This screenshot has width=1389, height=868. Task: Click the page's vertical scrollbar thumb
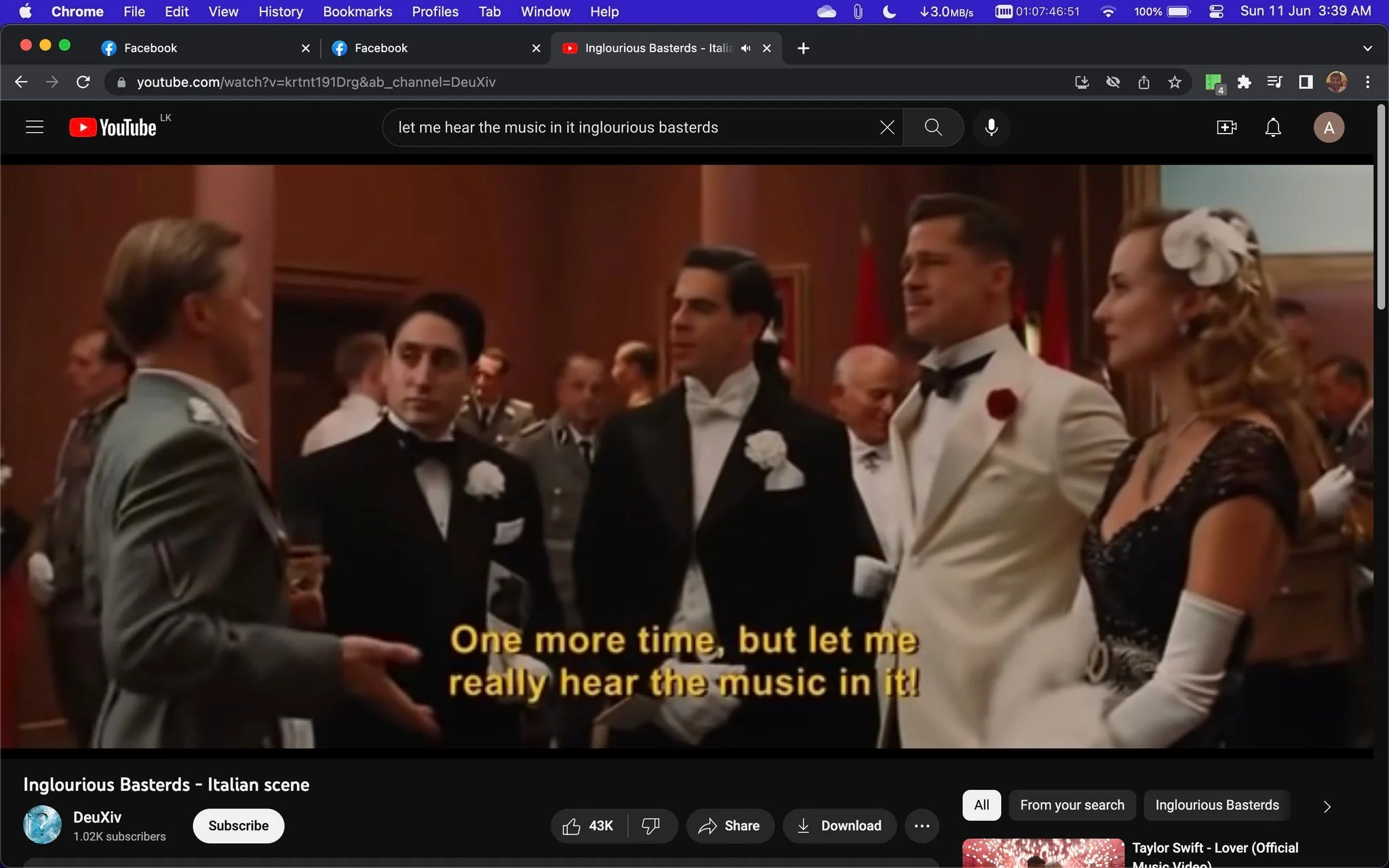pos(1381,207)
